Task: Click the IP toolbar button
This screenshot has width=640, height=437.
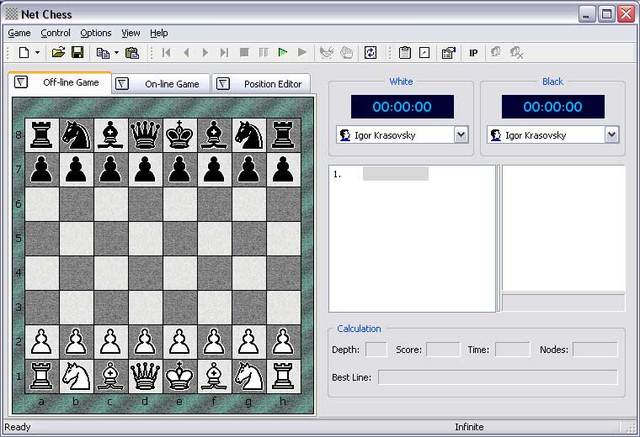Action: pos(473,53)
